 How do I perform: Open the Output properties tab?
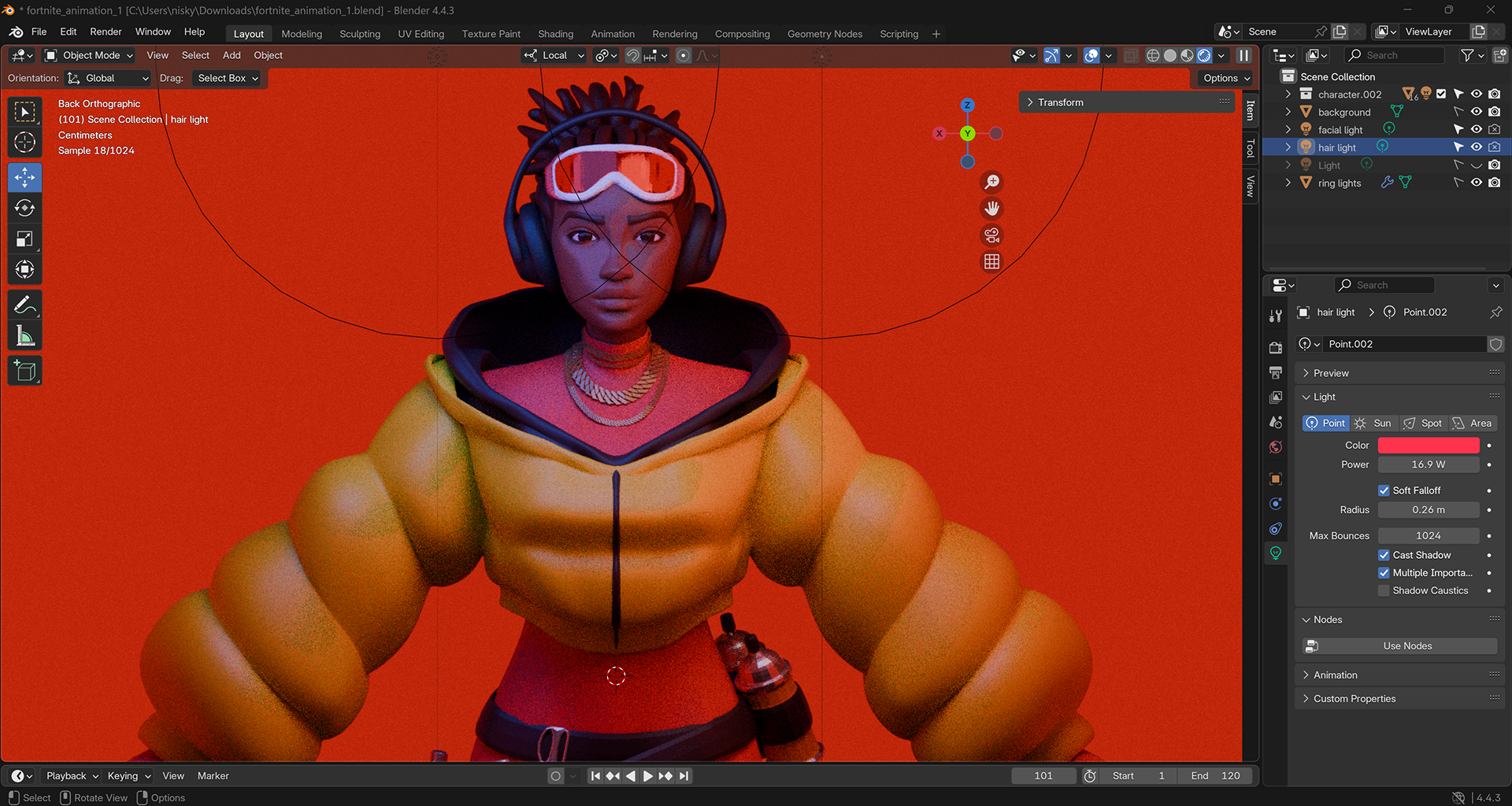click(x=1276, y=372)
